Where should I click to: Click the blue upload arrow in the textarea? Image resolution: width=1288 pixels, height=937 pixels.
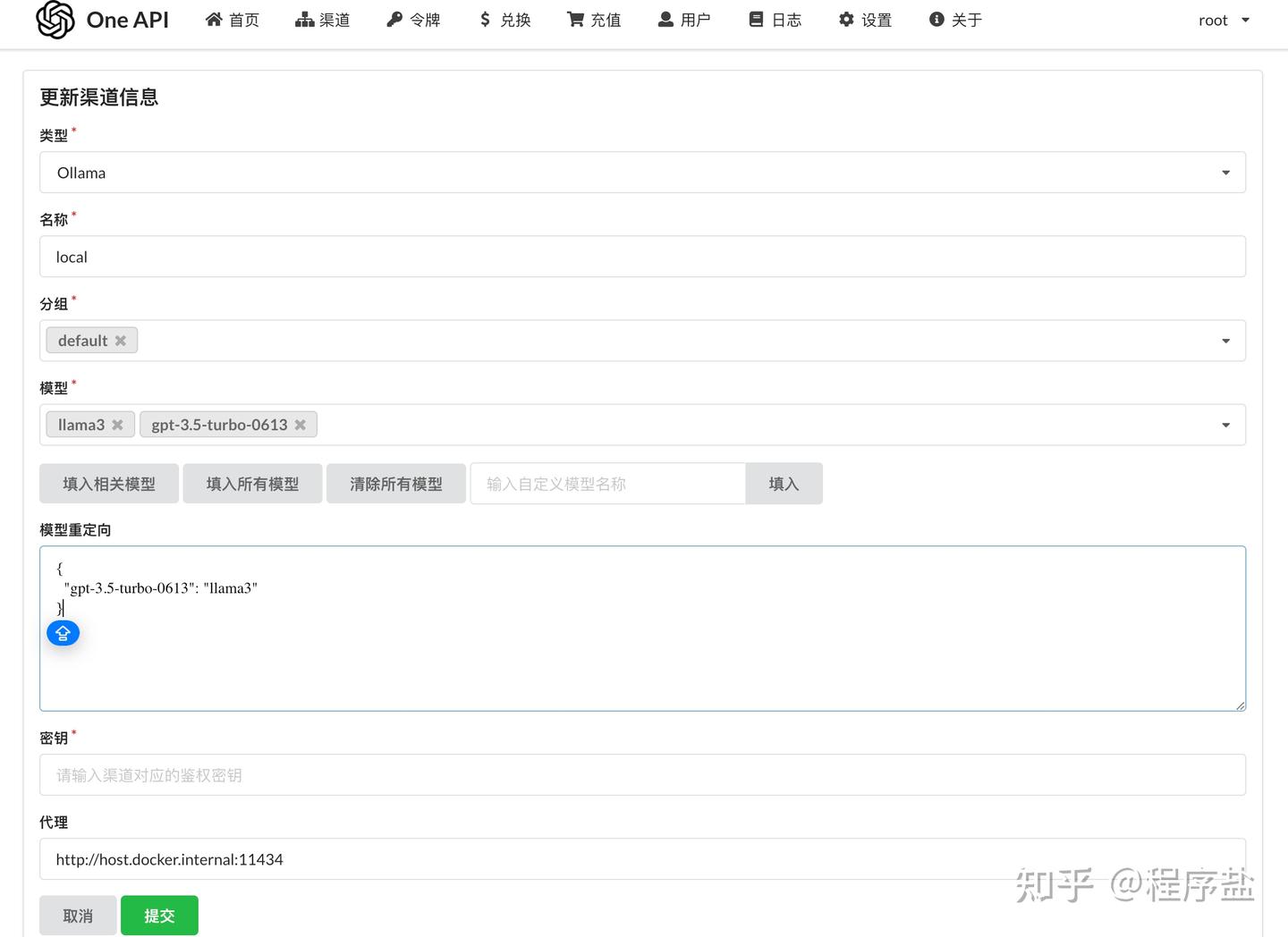pyautogui.click(x=63, y=632)
